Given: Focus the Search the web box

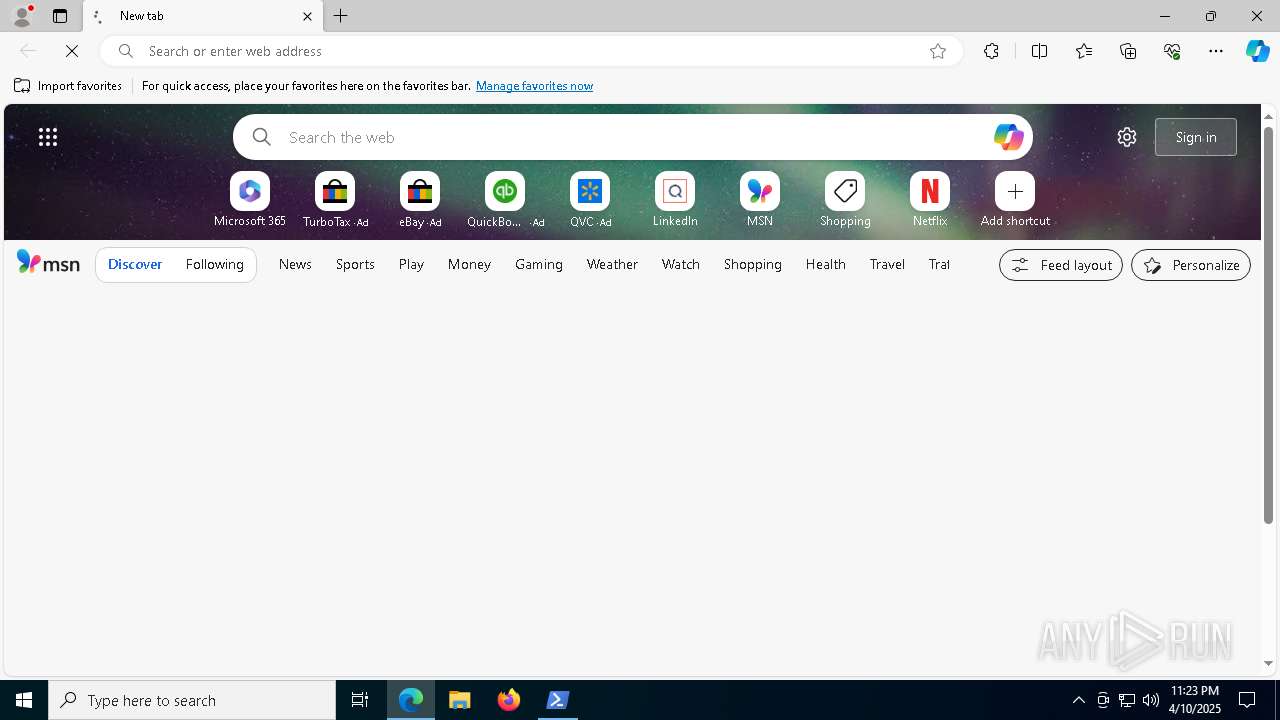Looking at the screenshot, I should [632, 137].
